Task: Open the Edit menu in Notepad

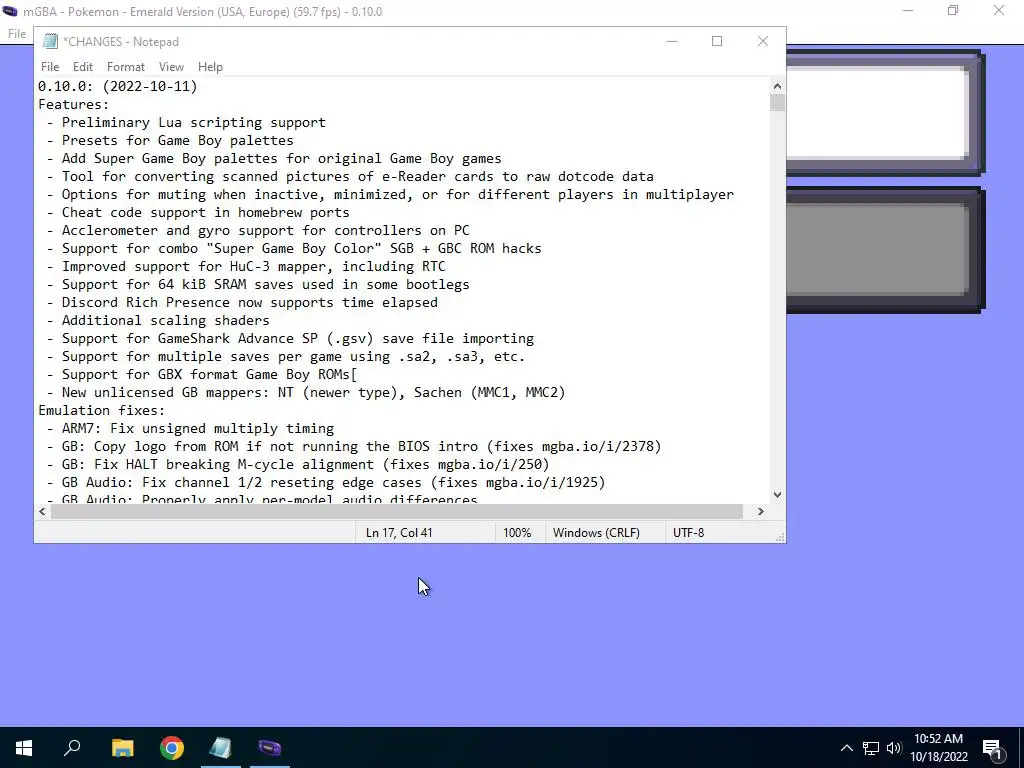Action: [x=82, y=67]
